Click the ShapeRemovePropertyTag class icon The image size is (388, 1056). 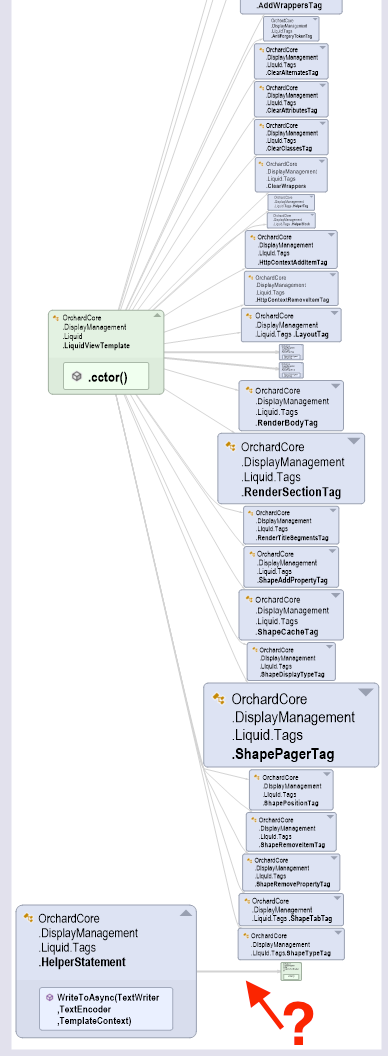click(250, 861)
